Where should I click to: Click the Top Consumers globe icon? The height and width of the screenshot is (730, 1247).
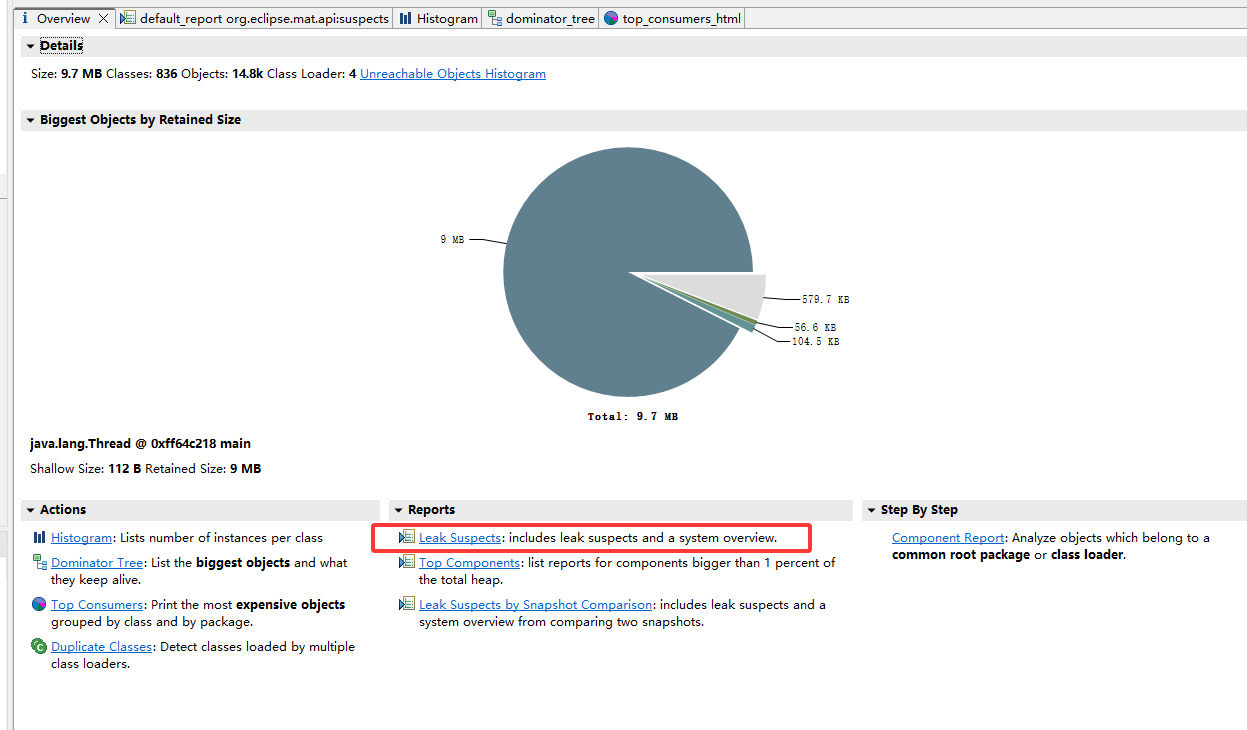pyautogui.click(x=39, y=604)
